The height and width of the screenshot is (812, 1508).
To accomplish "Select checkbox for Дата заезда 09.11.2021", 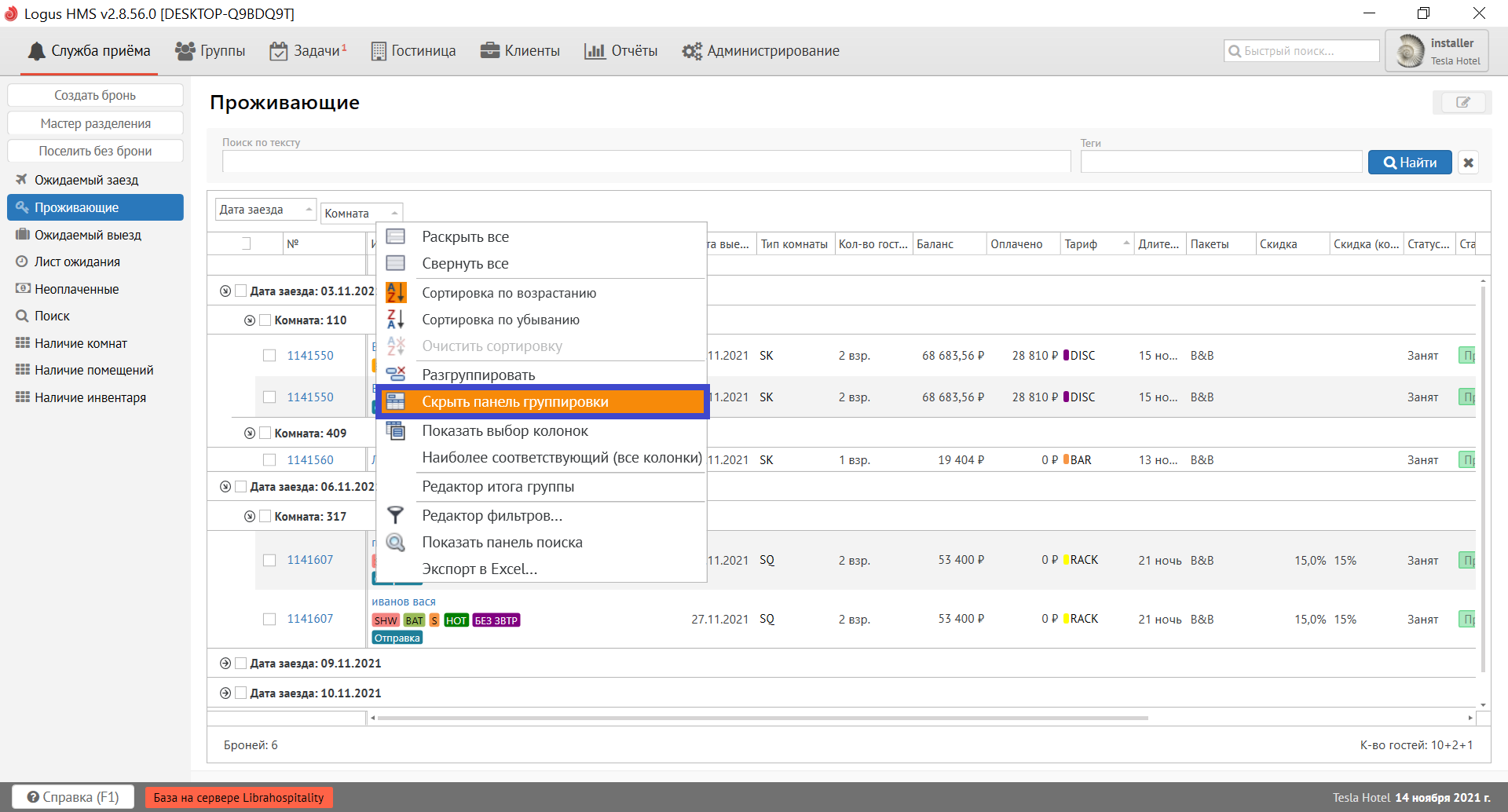I will click(241, 664).
